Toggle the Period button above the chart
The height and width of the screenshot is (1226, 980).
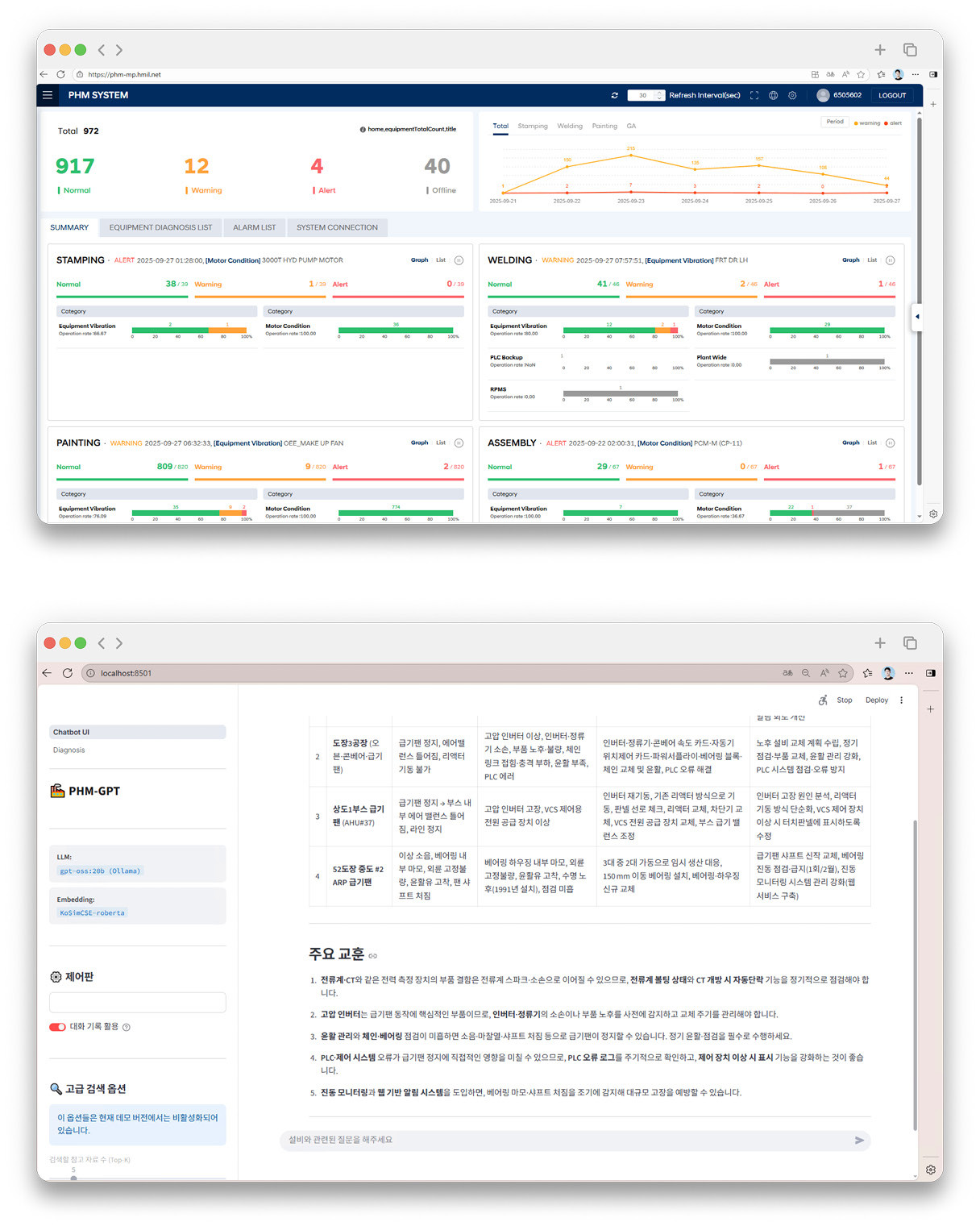pyautogui.click(x=835, y=122)
